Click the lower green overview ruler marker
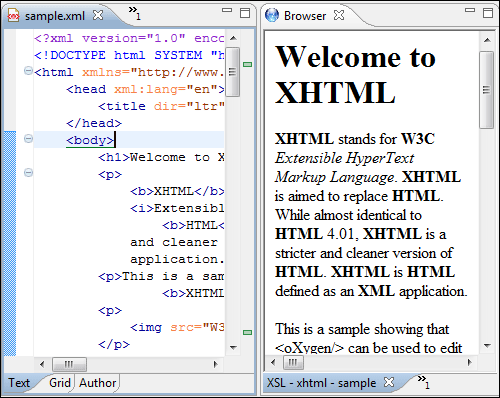The image size is (500, 398). click(247, 332)
